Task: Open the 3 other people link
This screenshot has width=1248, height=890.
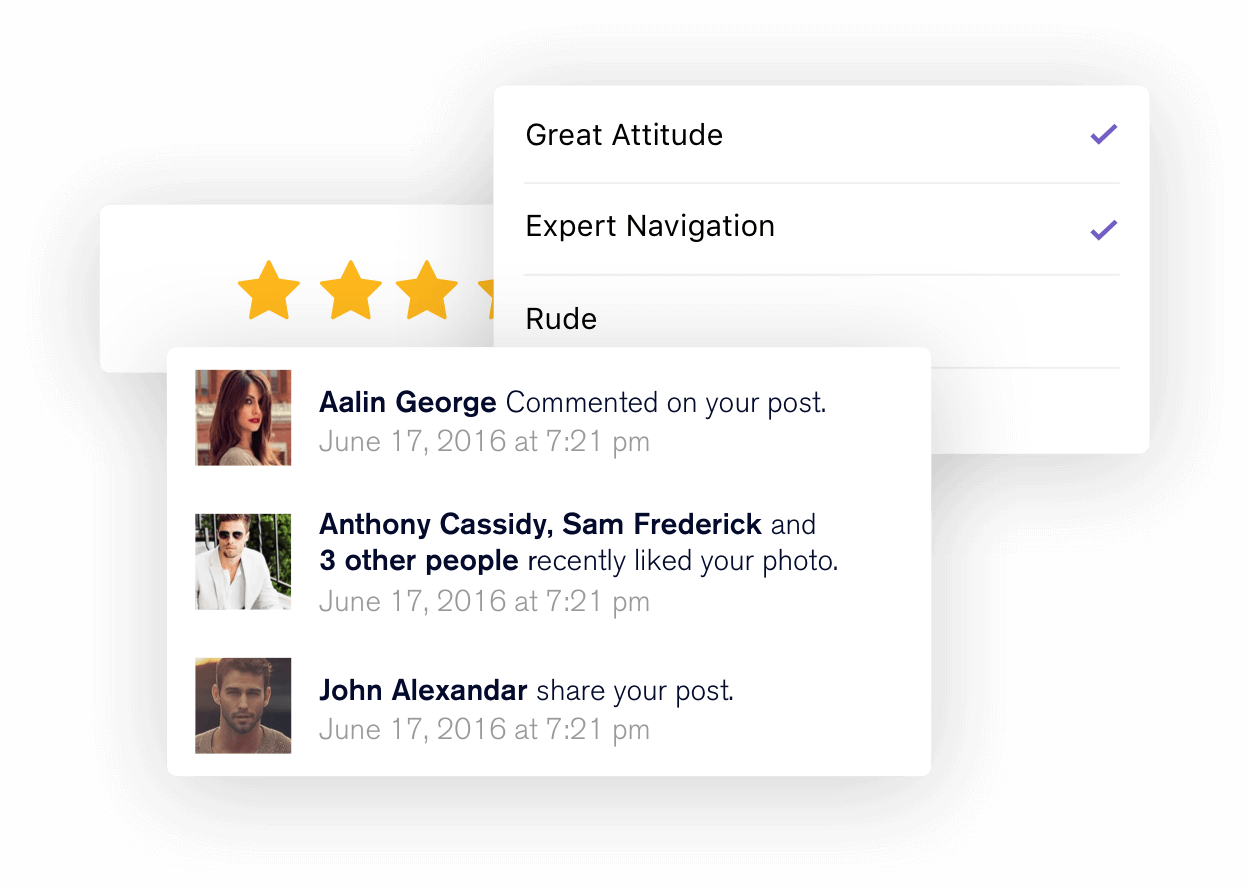Action: [419, 561]
